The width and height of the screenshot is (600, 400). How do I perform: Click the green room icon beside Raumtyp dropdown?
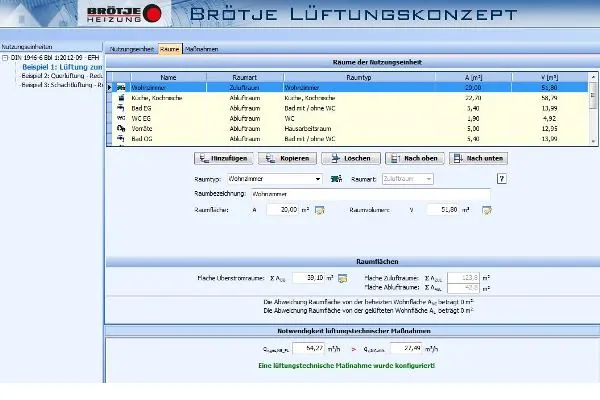point(336,179)
